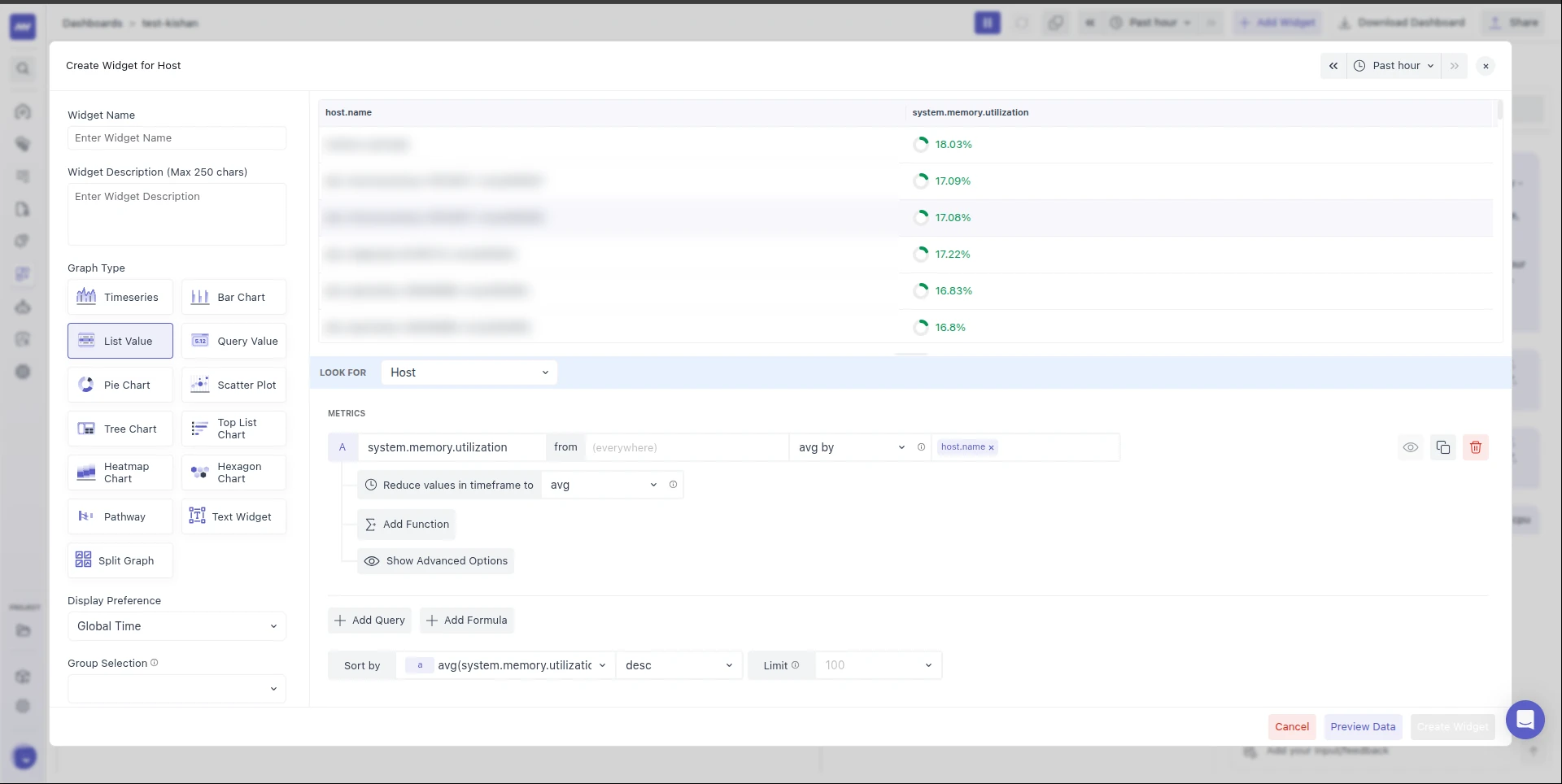Click the Widget Description text area
This screenshot has height=784, width=1562.
pyautogui.click(x=177, y=214)
